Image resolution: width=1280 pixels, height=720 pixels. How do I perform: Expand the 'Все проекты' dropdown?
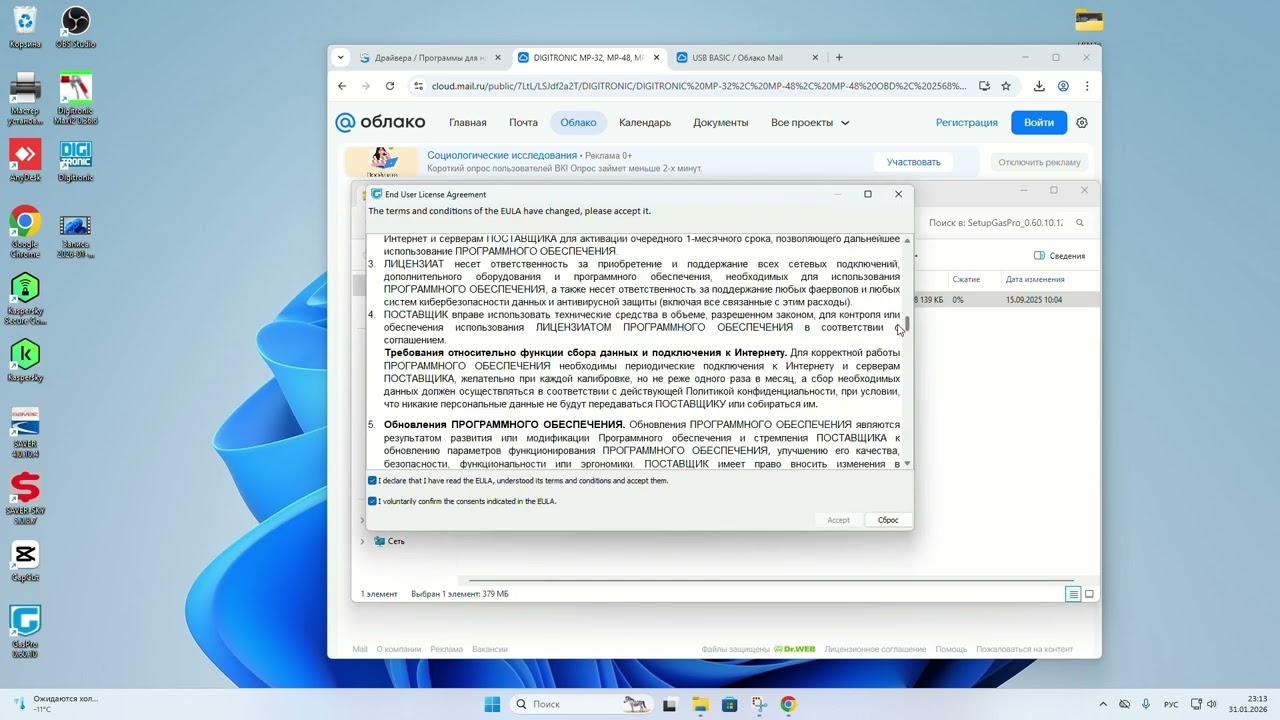pyautogui.click(x=811, y=123)
